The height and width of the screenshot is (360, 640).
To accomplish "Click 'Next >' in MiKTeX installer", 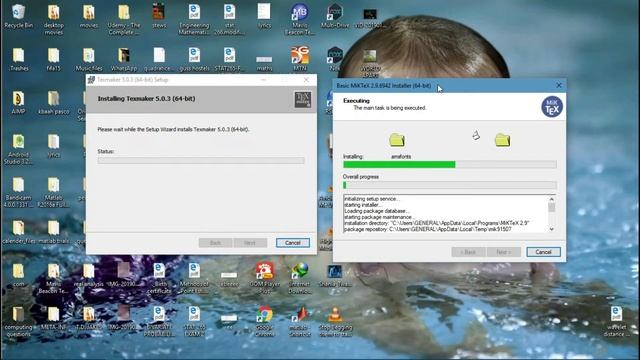I will click(x=504, y=252).
